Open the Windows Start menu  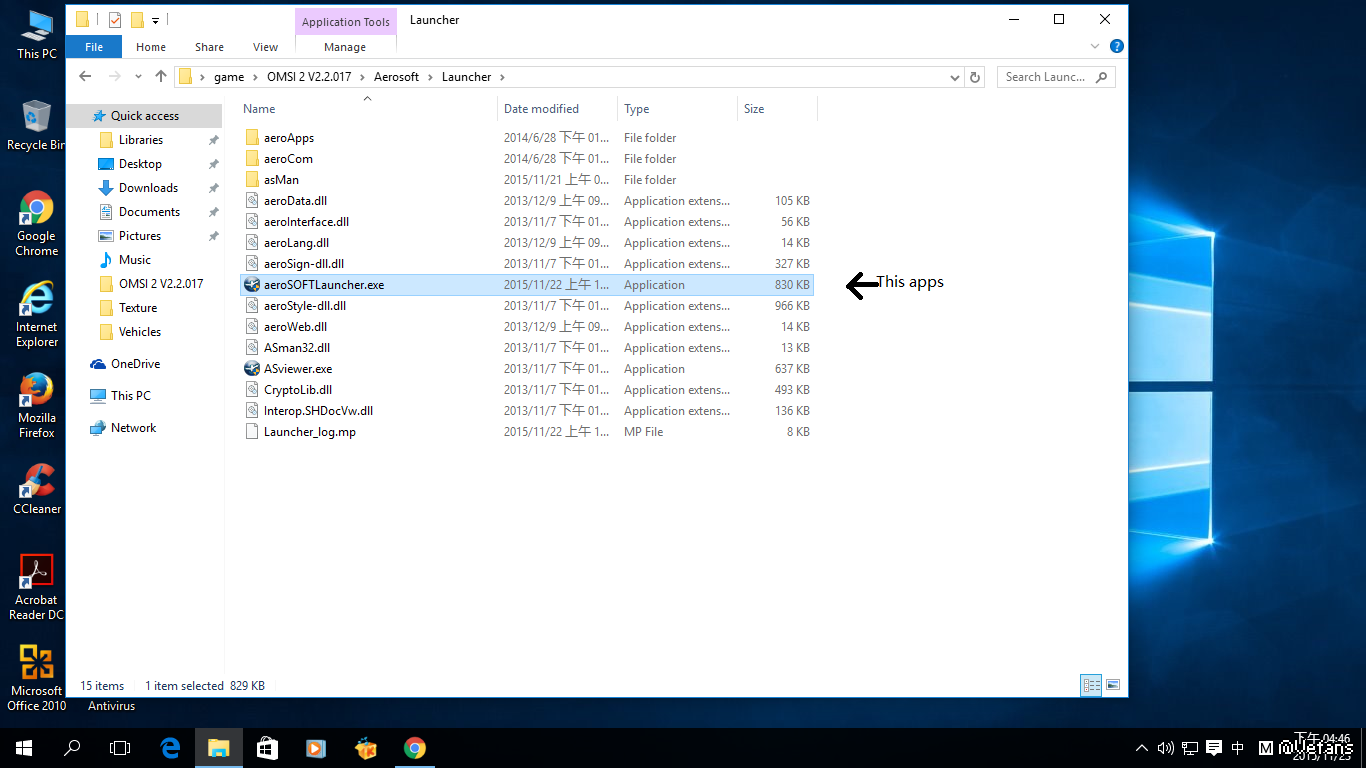coord(24,747)
